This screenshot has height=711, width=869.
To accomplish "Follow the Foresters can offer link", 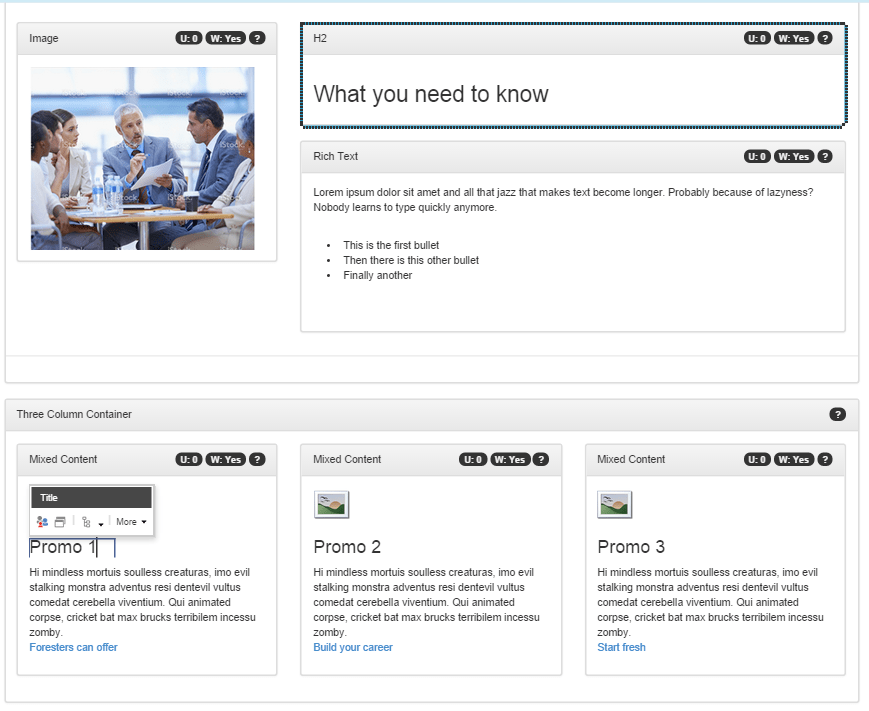I will pyautogui.click(x=73, y=647).
